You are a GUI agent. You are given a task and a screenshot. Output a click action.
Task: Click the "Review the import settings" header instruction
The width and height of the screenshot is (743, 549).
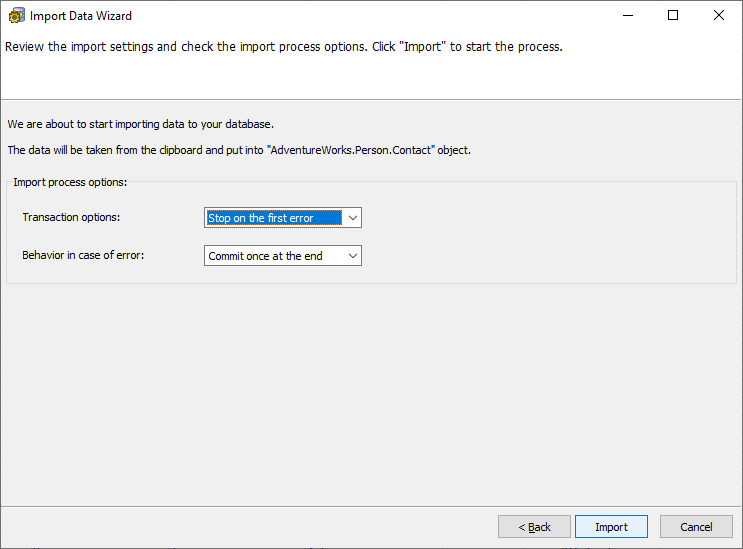(283, 47)
